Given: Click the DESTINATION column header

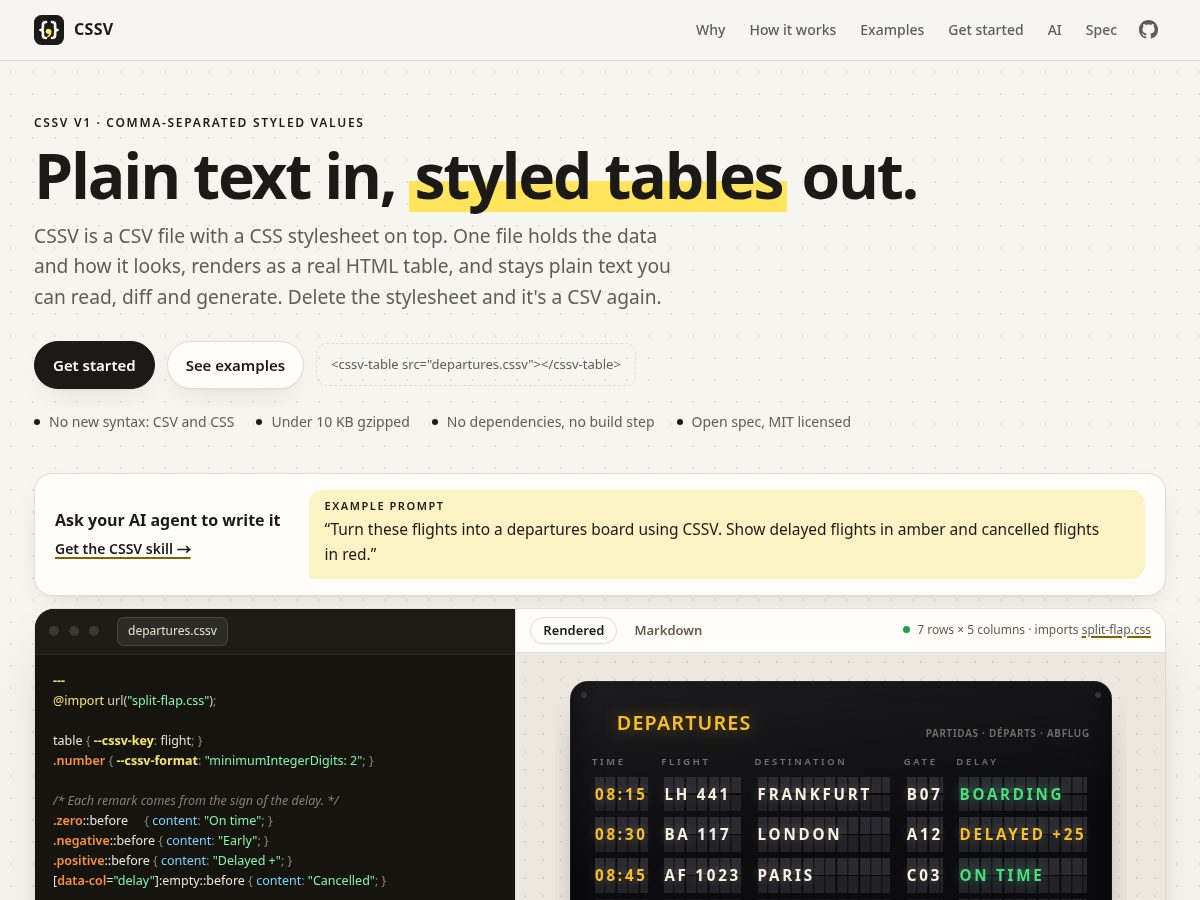Looking at the screenshot, I should 800,762.
